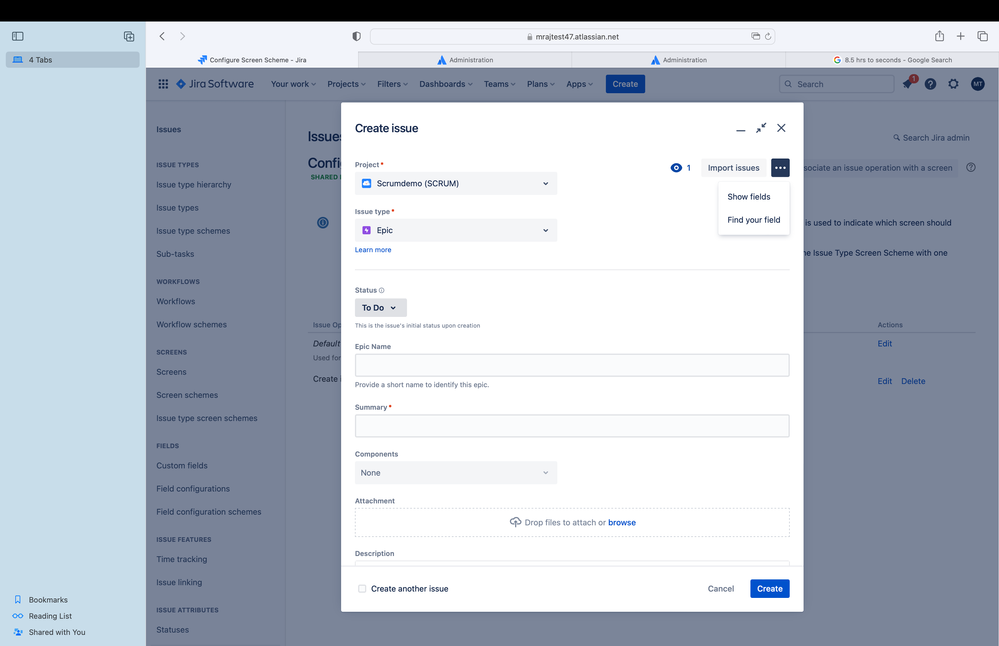Click the browse attachment link
Image resolution: width=999 pixels, height=646 pixels.
click(x=622, y=522)
